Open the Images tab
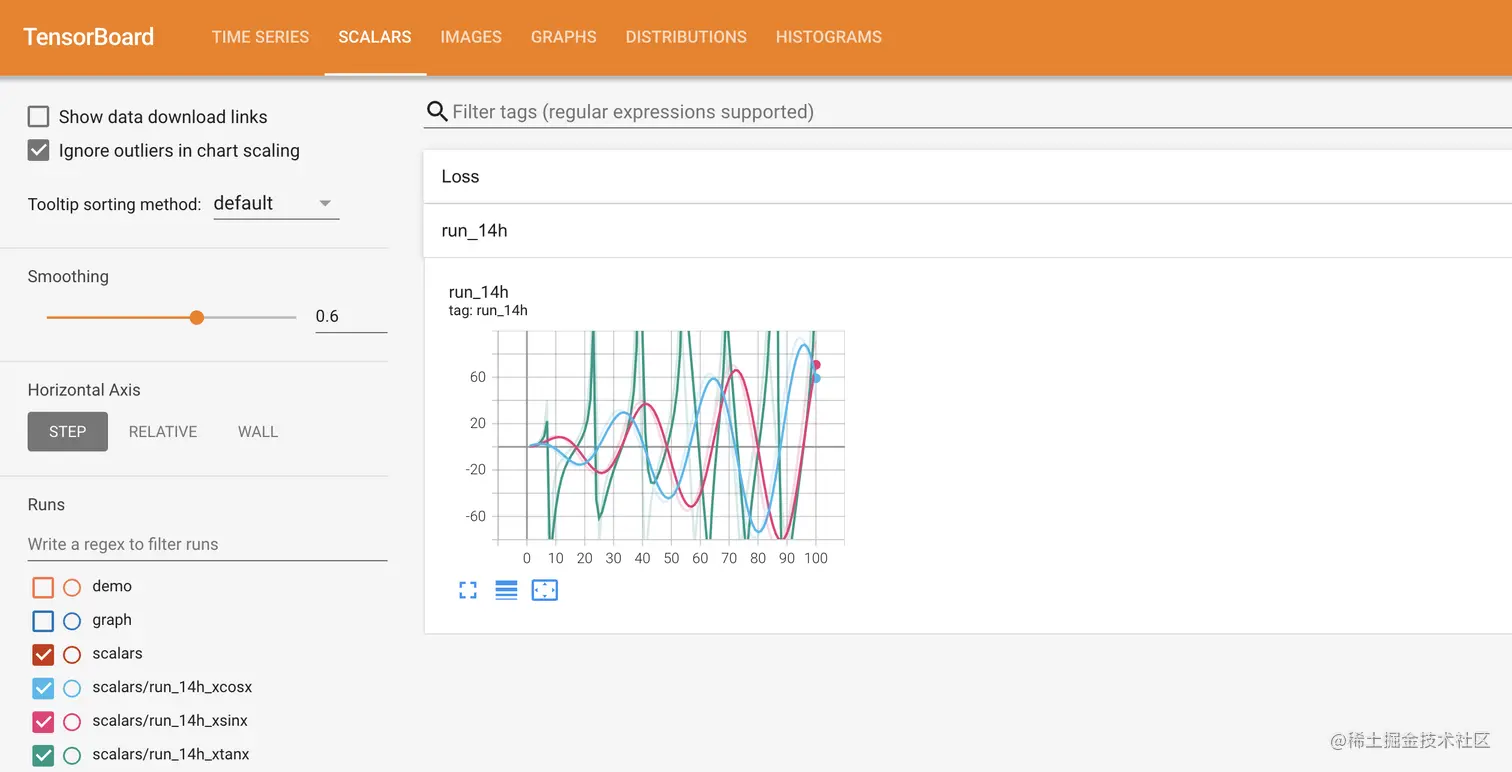 tap(471, 37)
